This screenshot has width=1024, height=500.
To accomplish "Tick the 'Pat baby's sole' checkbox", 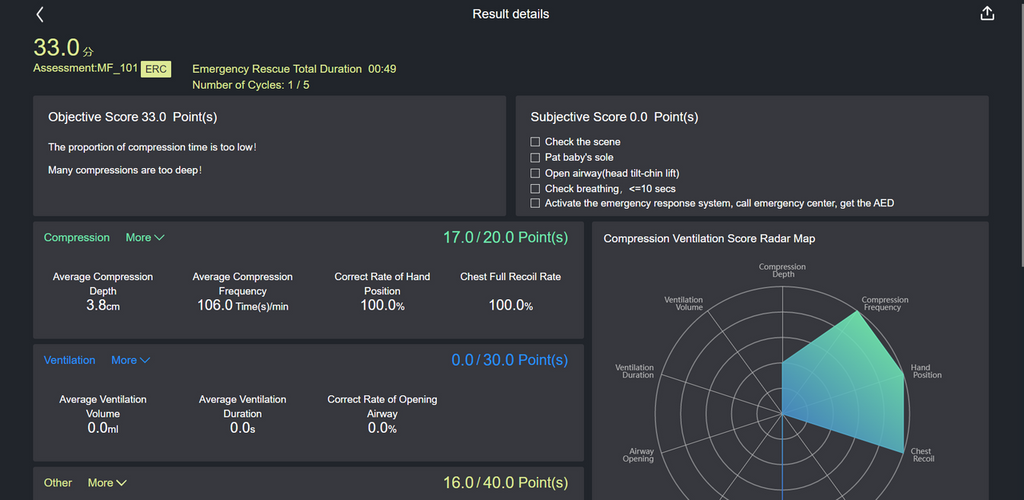I will [x=536, y=157].
